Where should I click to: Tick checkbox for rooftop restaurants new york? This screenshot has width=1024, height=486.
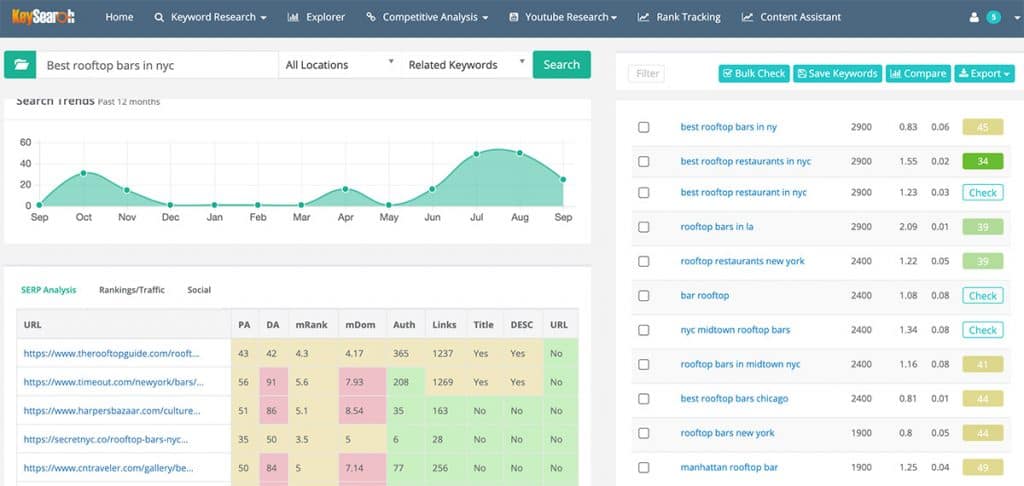coord(644,261)
